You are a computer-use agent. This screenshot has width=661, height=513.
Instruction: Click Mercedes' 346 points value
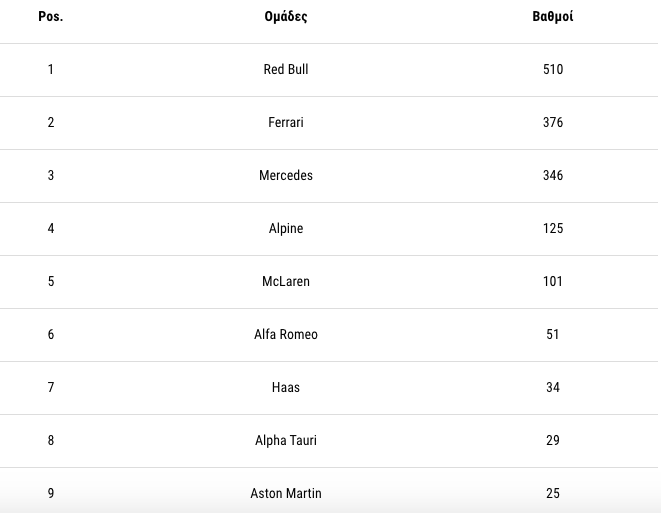[553, 176]
